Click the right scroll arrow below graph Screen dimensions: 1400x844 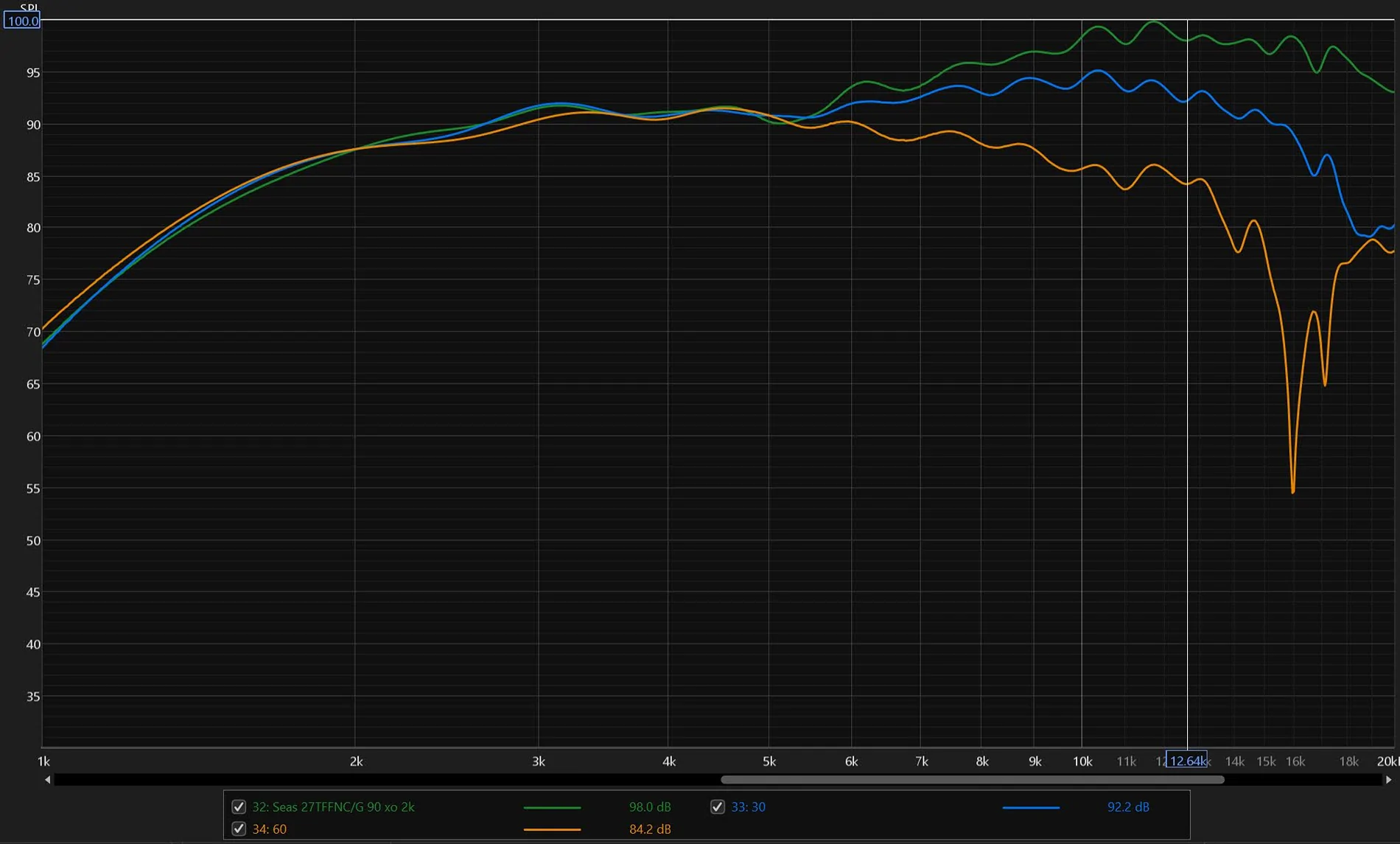1388,779
